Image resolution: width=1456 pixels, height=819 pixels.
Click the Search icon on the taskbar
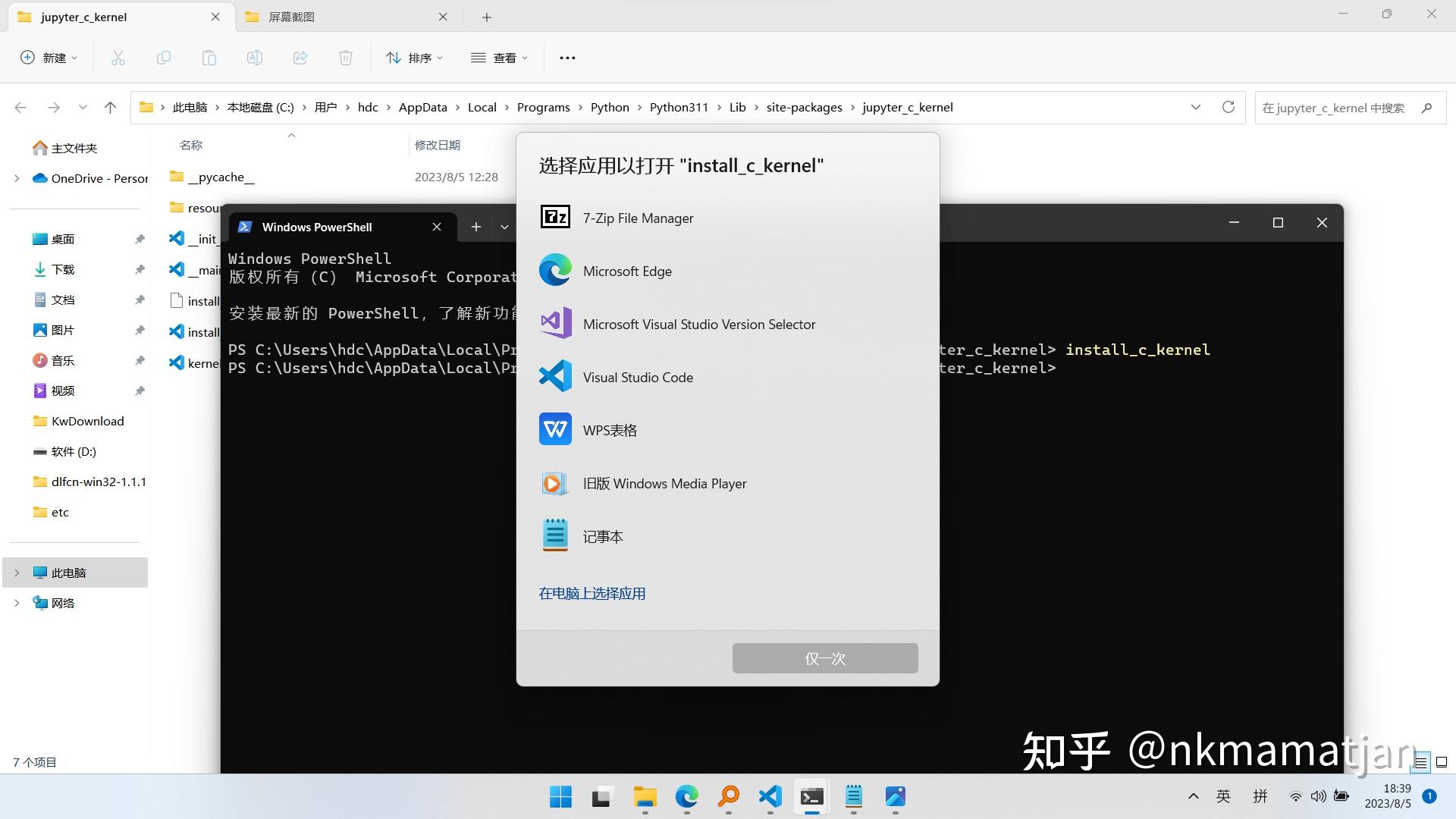(728, 797)
